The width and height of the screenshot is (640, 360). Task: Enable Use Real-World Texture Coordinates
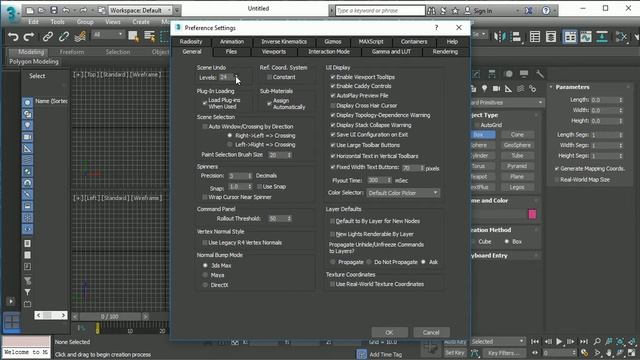pos(332,284)
